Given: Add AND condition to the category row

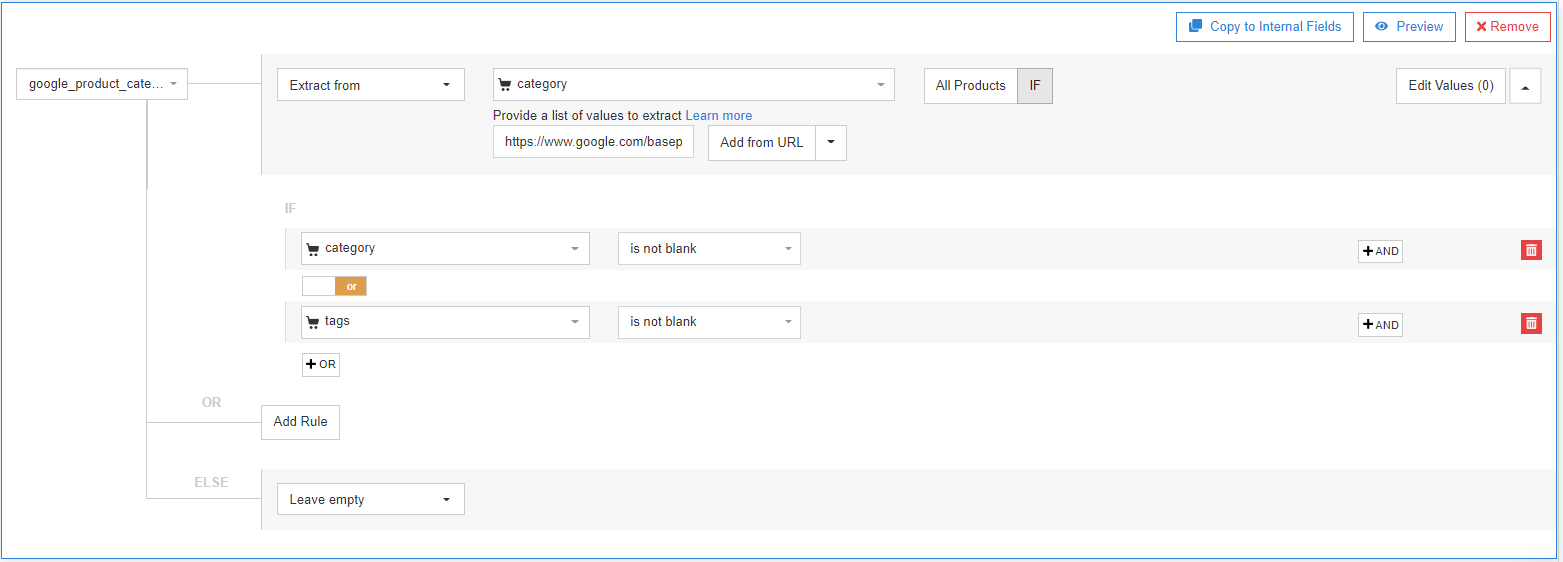Looking at the screenshot, I should click(x=1380, y=251).
